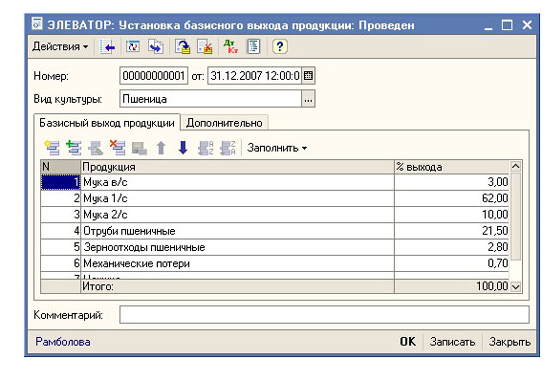The image size is (557, 374).
Task: Open the document structure report icon
Action: point(253,47)
